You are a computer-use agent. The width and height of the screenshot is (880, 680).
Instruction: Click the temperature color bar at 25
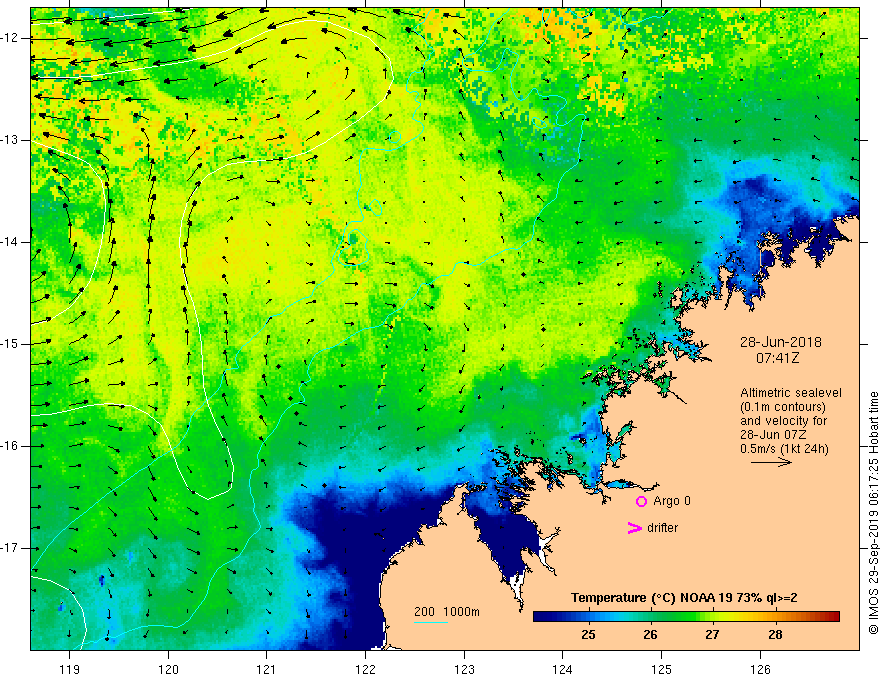588,617
